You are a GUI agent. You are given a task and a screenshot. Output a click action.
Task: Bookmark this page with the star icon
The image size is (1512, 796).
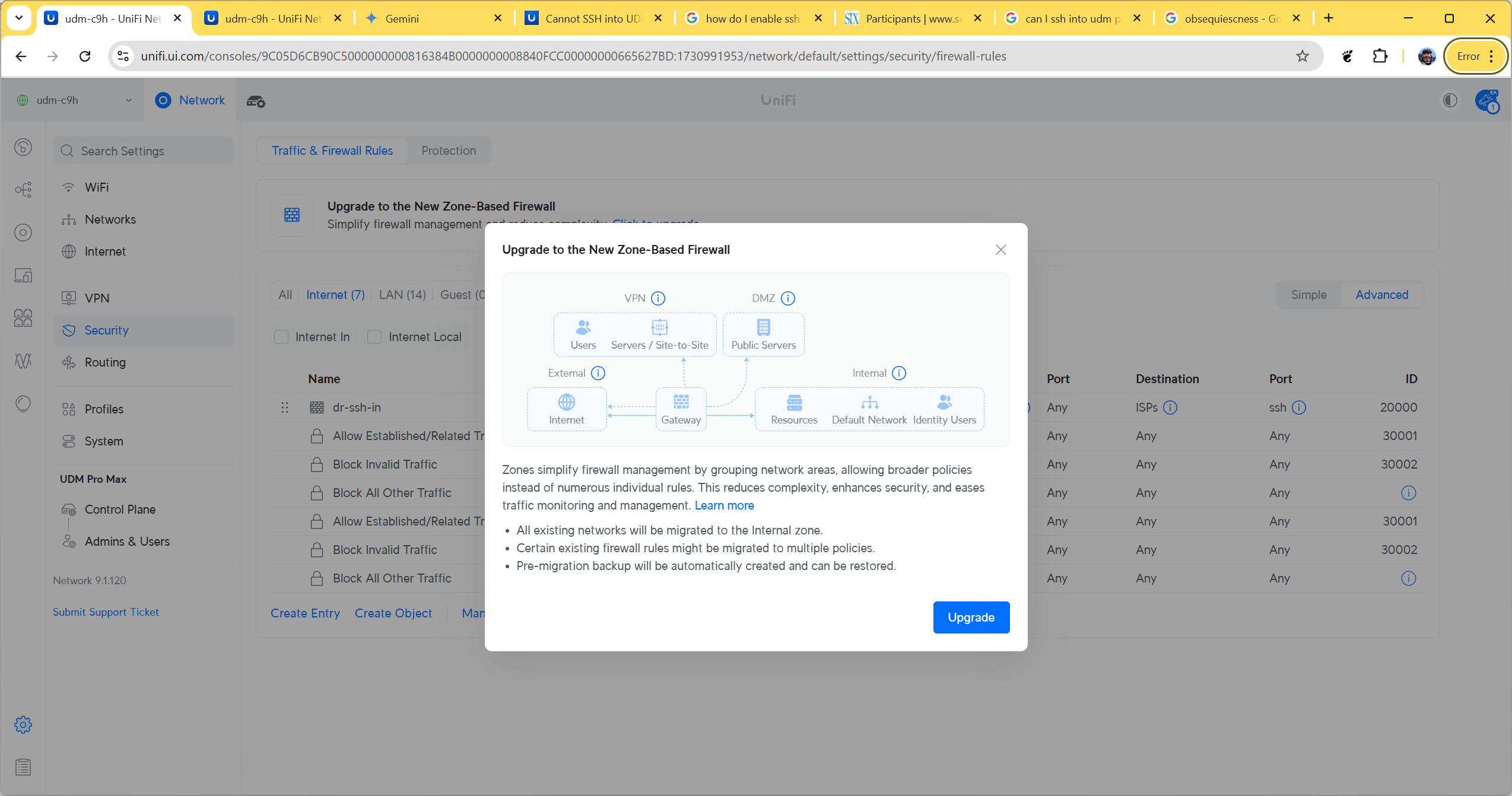[1302, 56]
